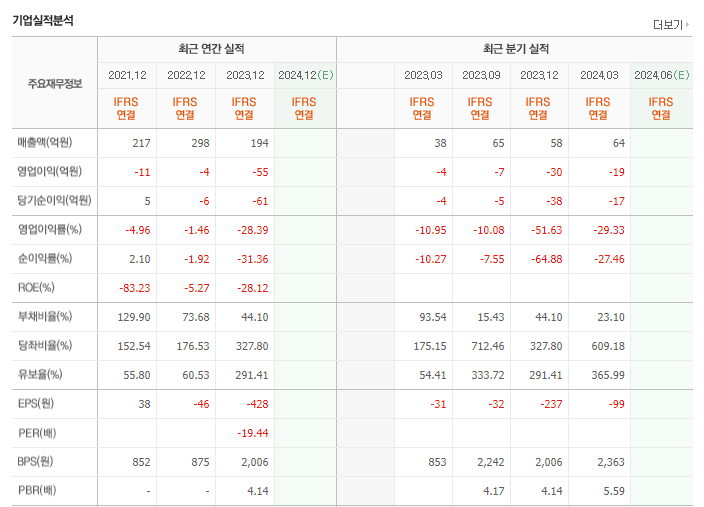Viewport: 704px width, 507px height.
Task: Click the 영업이익률(%) row label
Action: [50, 229]
